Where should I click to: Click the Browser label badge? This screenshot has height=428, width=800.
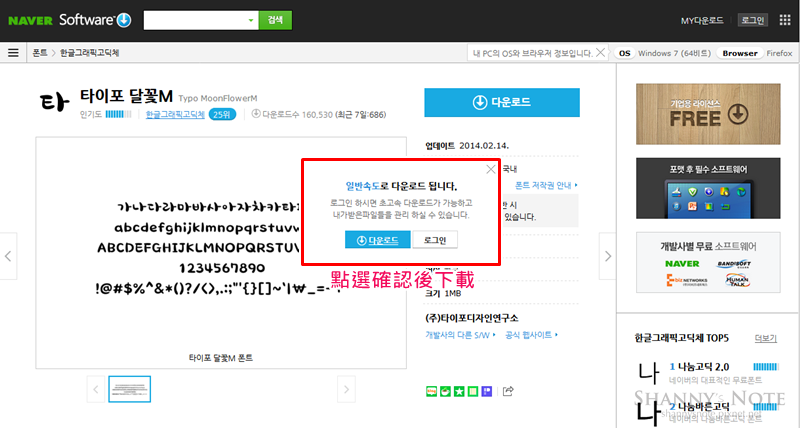point(740,53)
